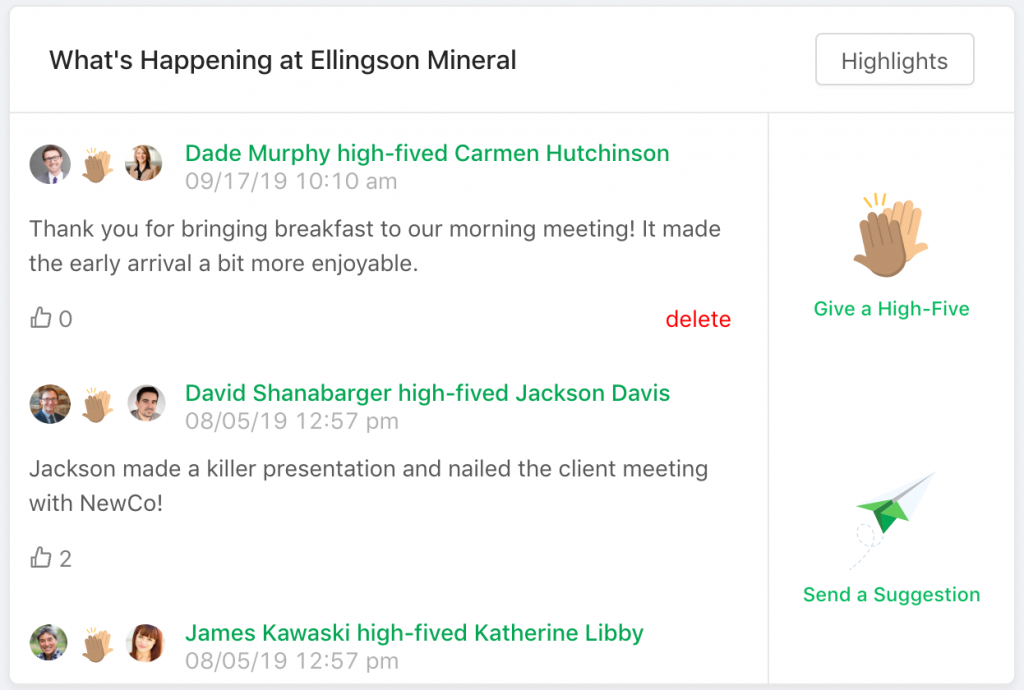Open the James Kawaski high-fived Katherine Libby headline
The image size is (1024, 690).
click(x=414, y=633)
